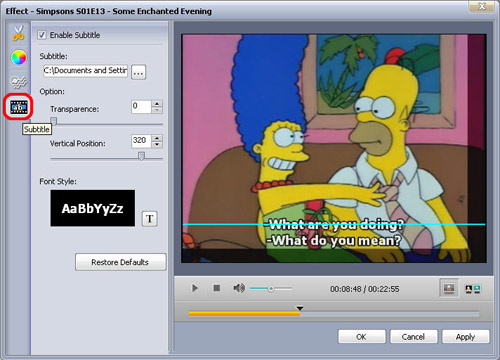
Task: Decrease Vertical Position with down arrow
Action: click(x=157, y=144)
